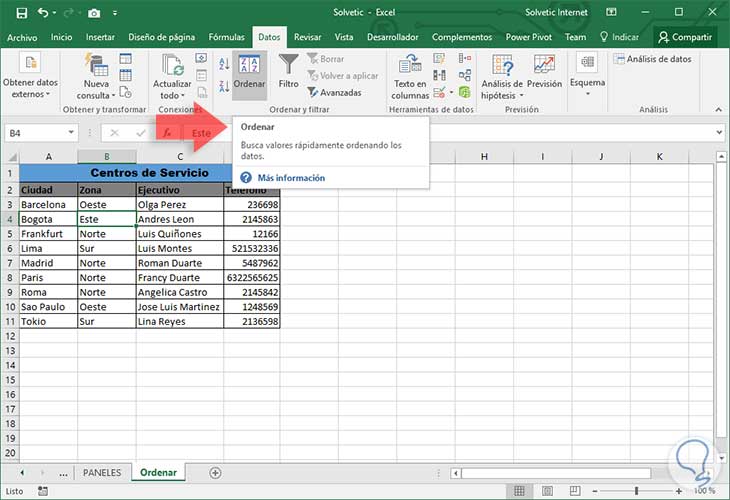This screenshot has height=500, width=730.
Task: Click the zoom in plus button
Action: (x=679, y=491)
